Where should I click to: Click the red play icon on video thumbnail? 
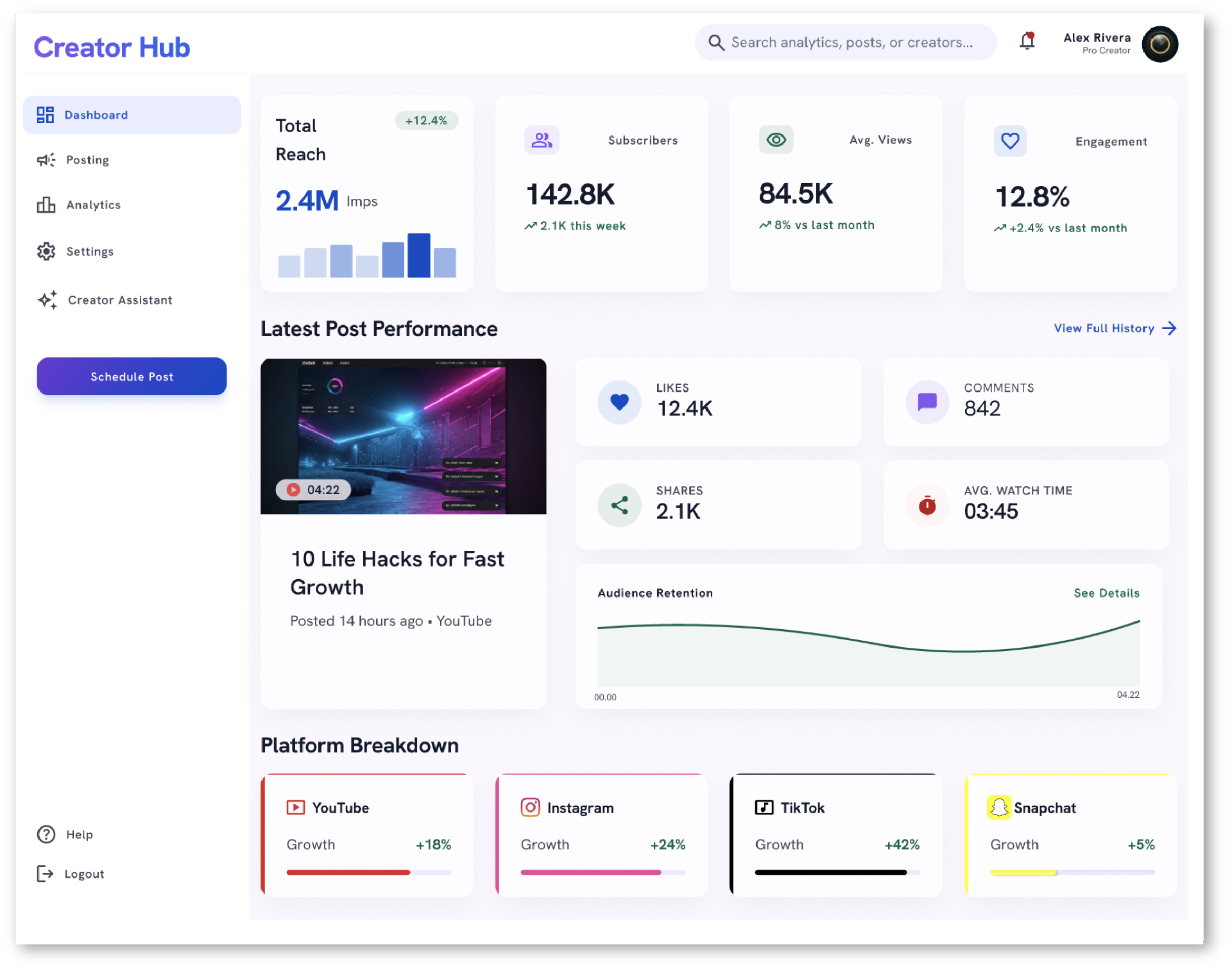pyautogui.click(x=293, y=489)
